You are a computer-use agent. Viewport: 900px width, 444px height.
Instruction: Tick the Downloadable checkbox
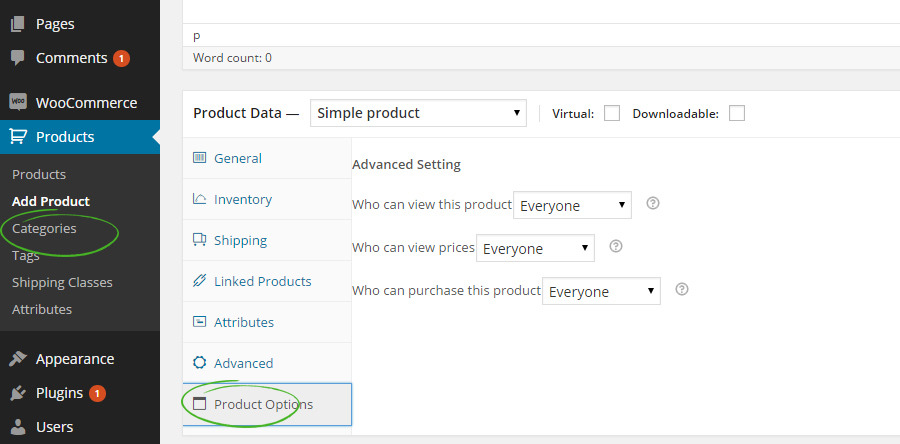tap(737, 113)
